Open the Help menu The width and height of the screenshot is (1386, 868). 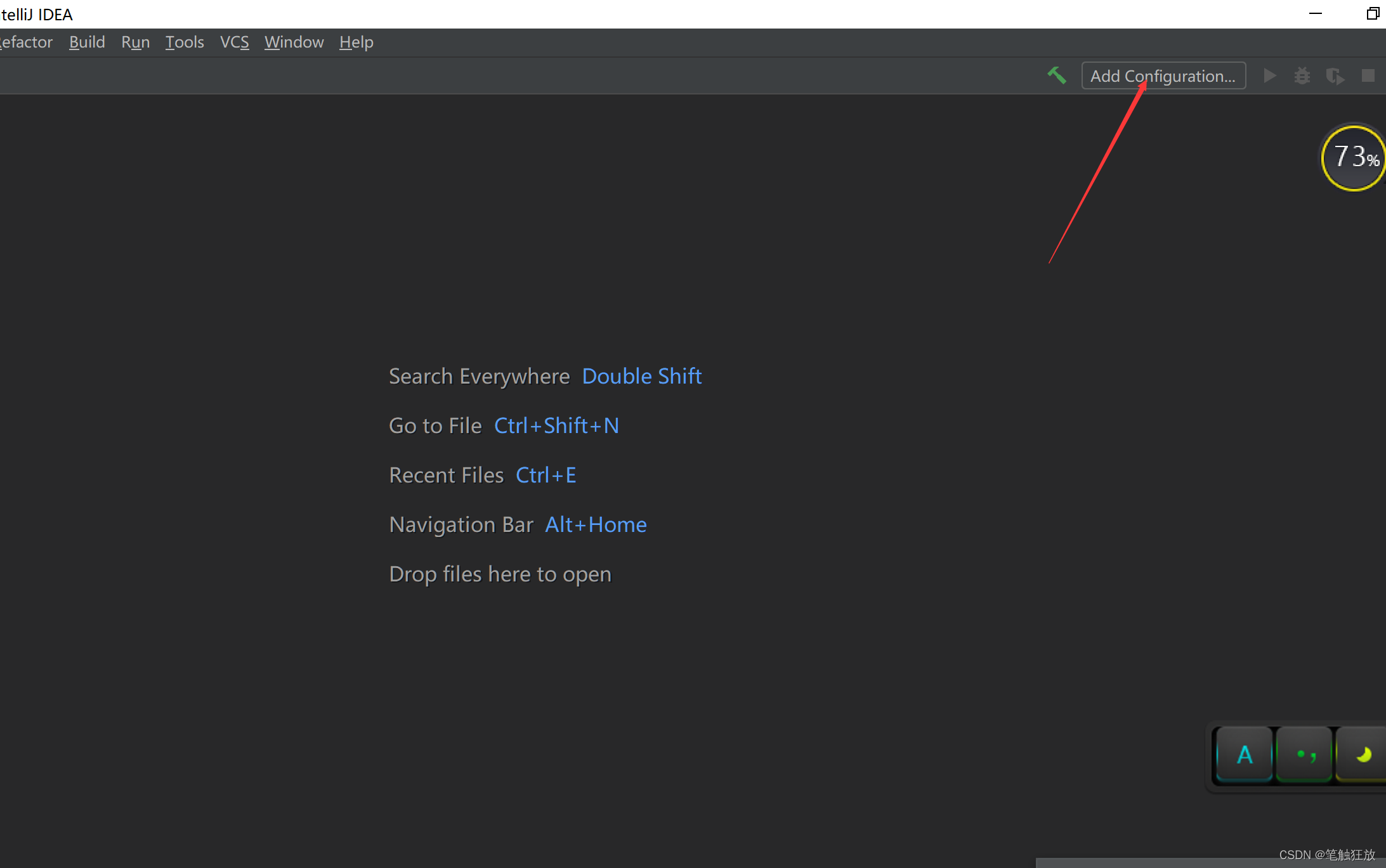356,42
